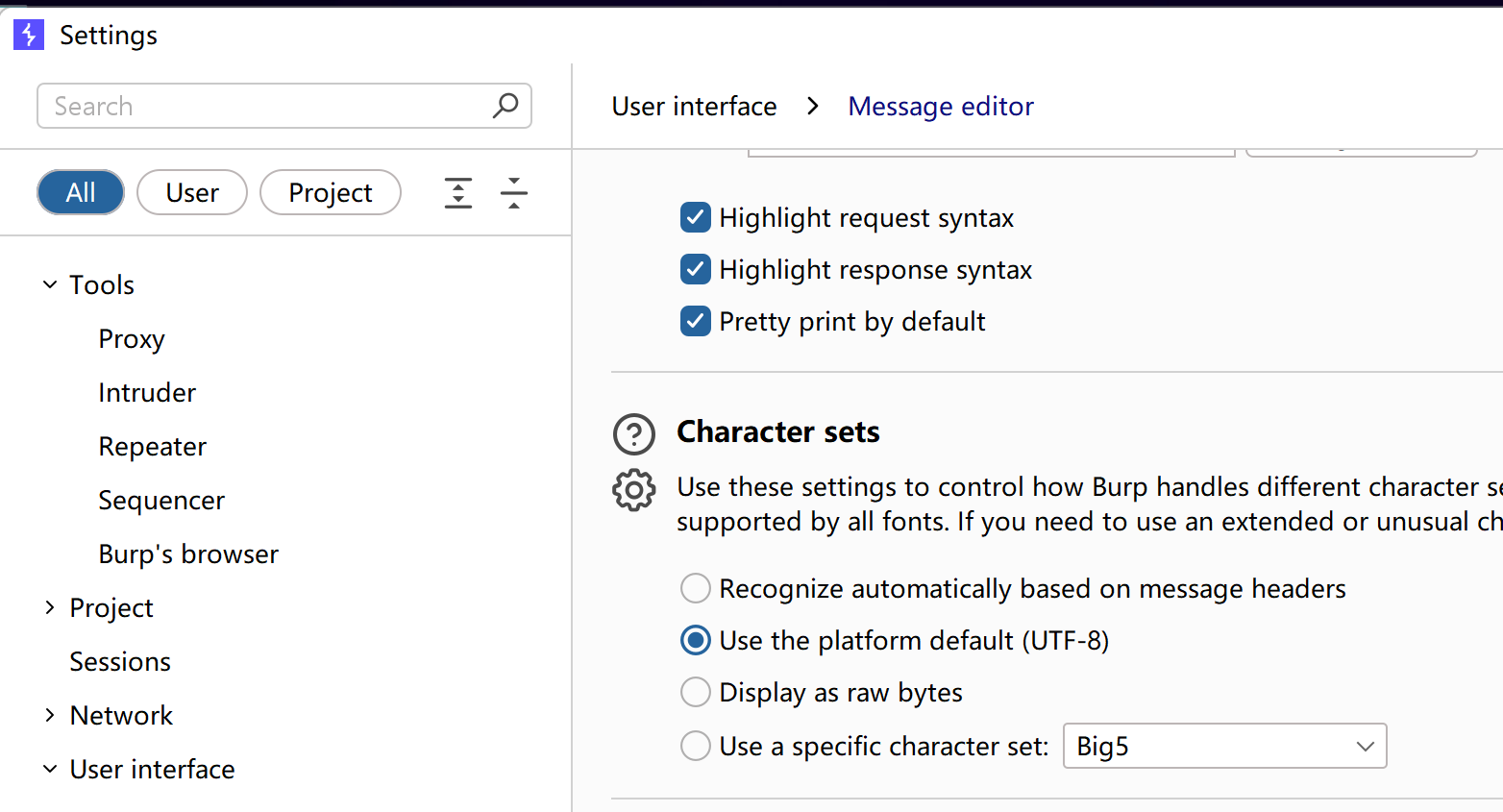Image resolution: width=1503 pixels, height=812 pixels.
Task: Click the Character sets gear icon
Action: pos(634,490)
